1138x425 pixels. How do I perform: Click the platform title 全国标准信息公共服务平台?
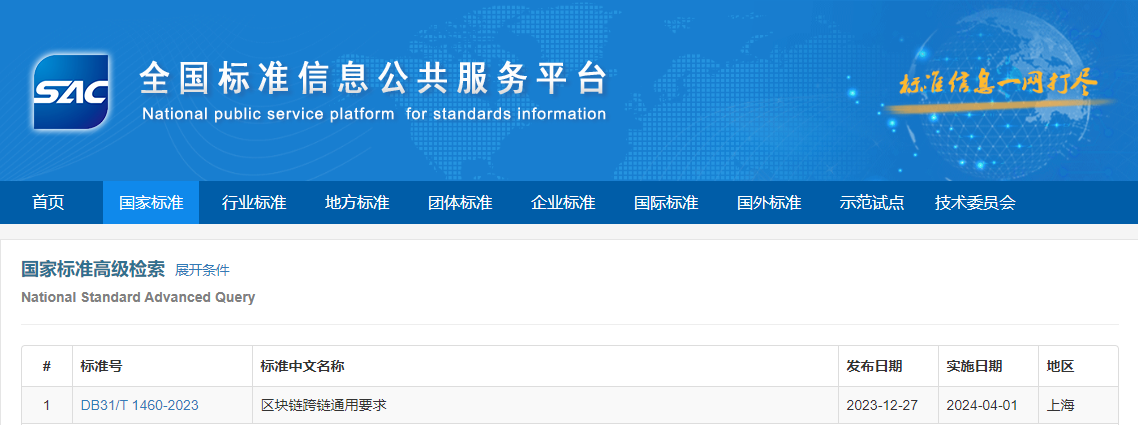click(373, 78)
